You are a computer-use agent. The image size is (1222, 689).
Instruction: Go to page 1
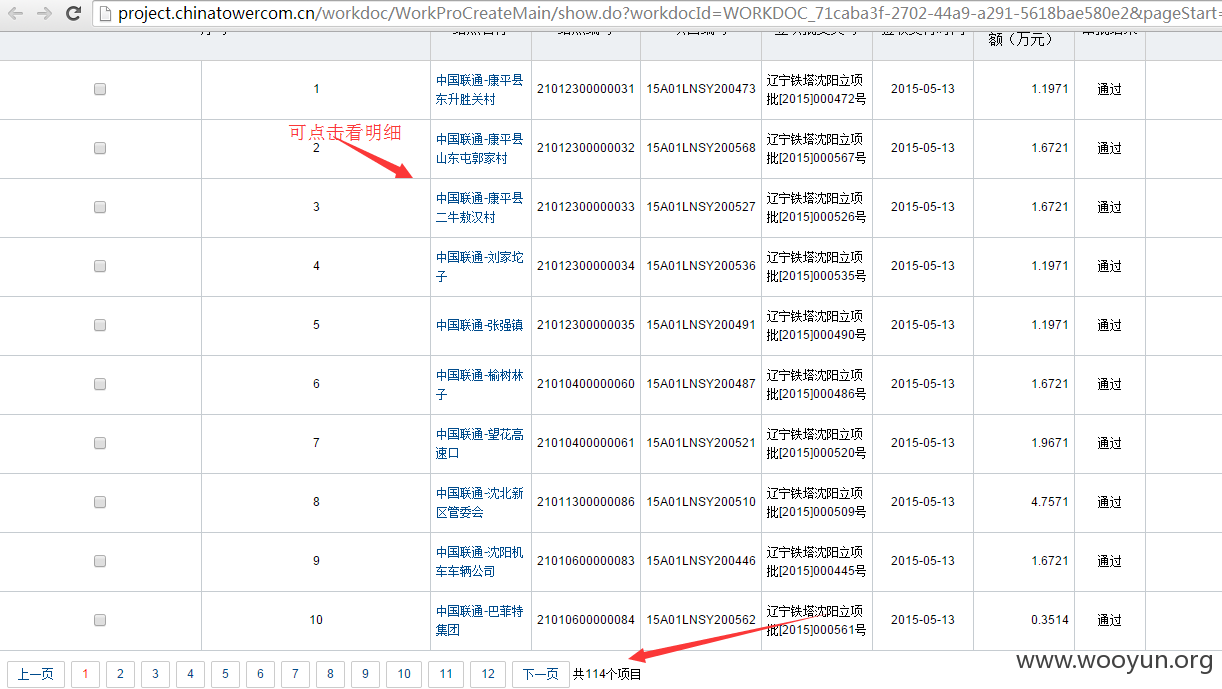[85, 674]
